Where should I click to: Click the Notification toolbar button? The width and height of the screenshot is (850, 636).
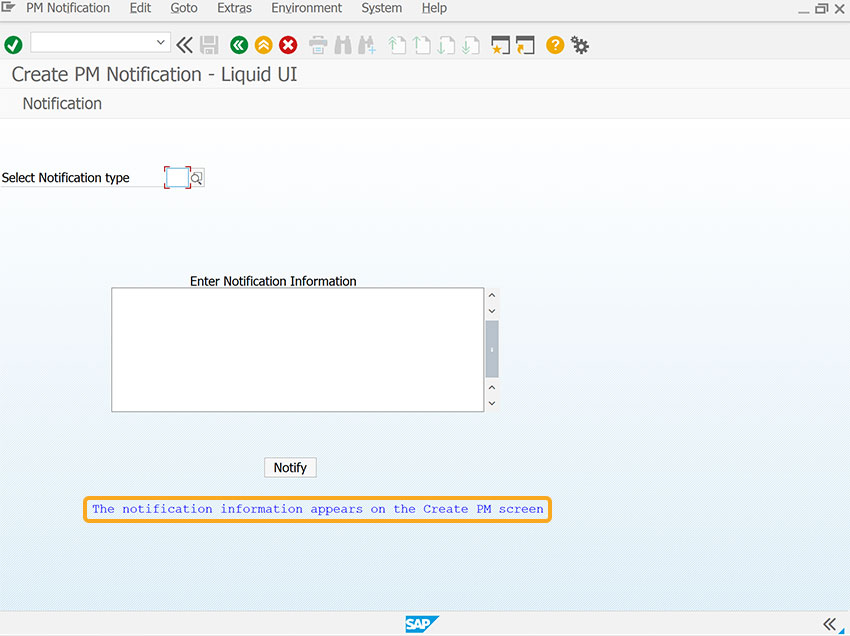[62, 104]
